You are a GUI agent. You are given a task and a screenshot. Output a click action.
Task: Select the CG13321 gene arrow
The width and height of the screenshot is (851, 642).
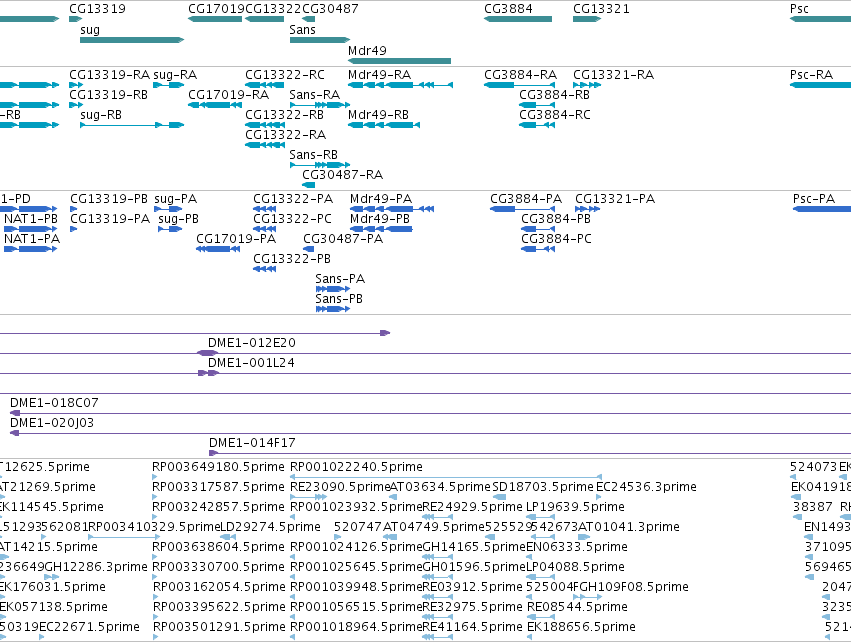point(587,19)
